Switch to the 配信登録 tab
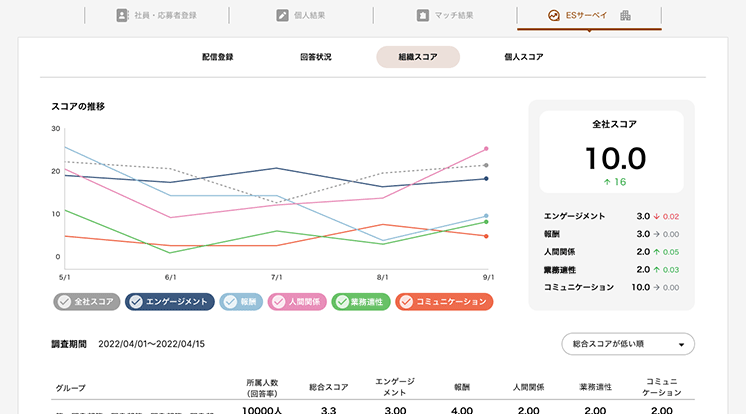Image resolution: width=746 pixels, height=414 pixels. pos(217,57)
